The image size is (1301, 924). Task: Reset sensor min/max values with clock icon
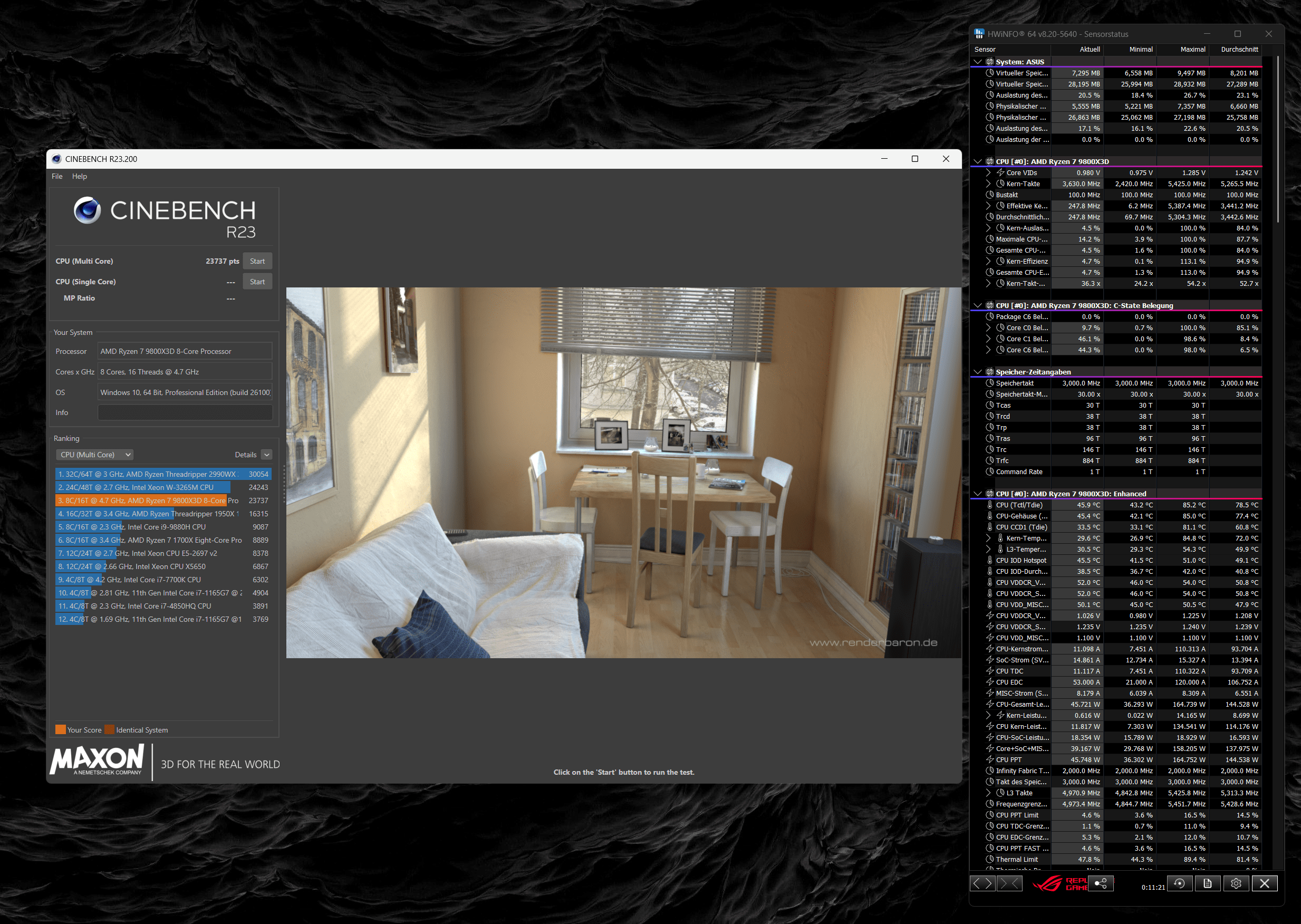point(1180,883)
